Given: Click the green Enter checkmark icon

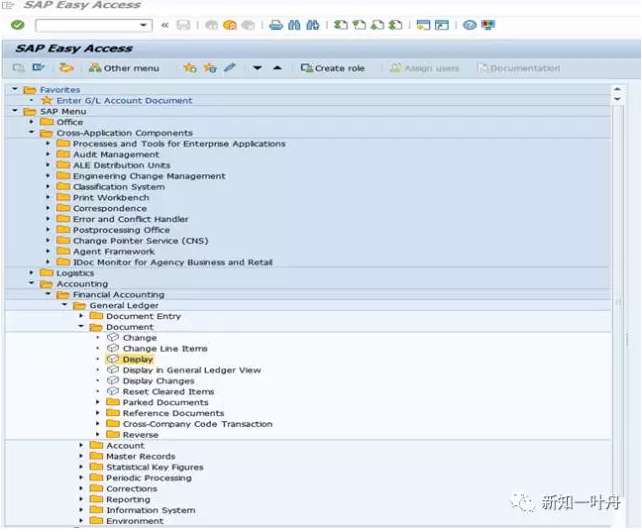Looking at the screenshot, I should 18,25.
